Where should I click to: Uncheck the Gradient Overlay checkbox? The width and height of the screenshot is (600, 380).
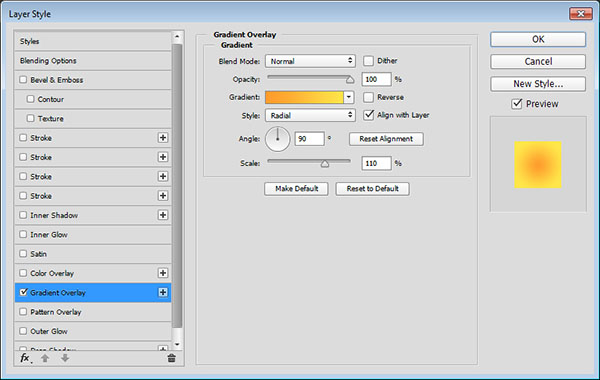(23, 292)
